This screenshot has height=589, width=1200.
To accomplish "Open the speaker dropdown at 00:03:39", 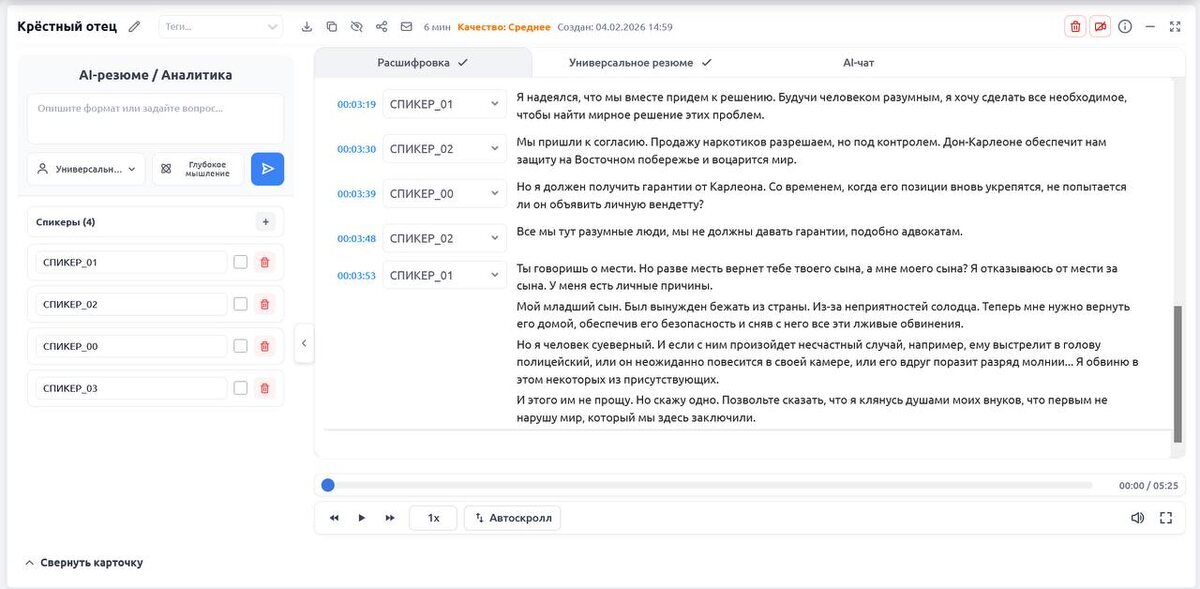I will coord(445,194).
